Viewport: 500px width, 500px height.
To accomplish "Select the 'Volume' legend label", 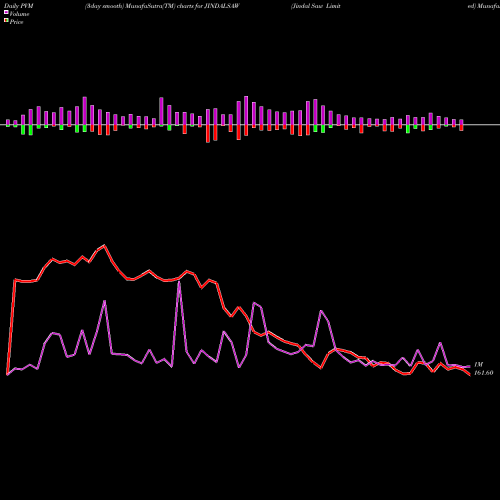I will tap(19, 14).
